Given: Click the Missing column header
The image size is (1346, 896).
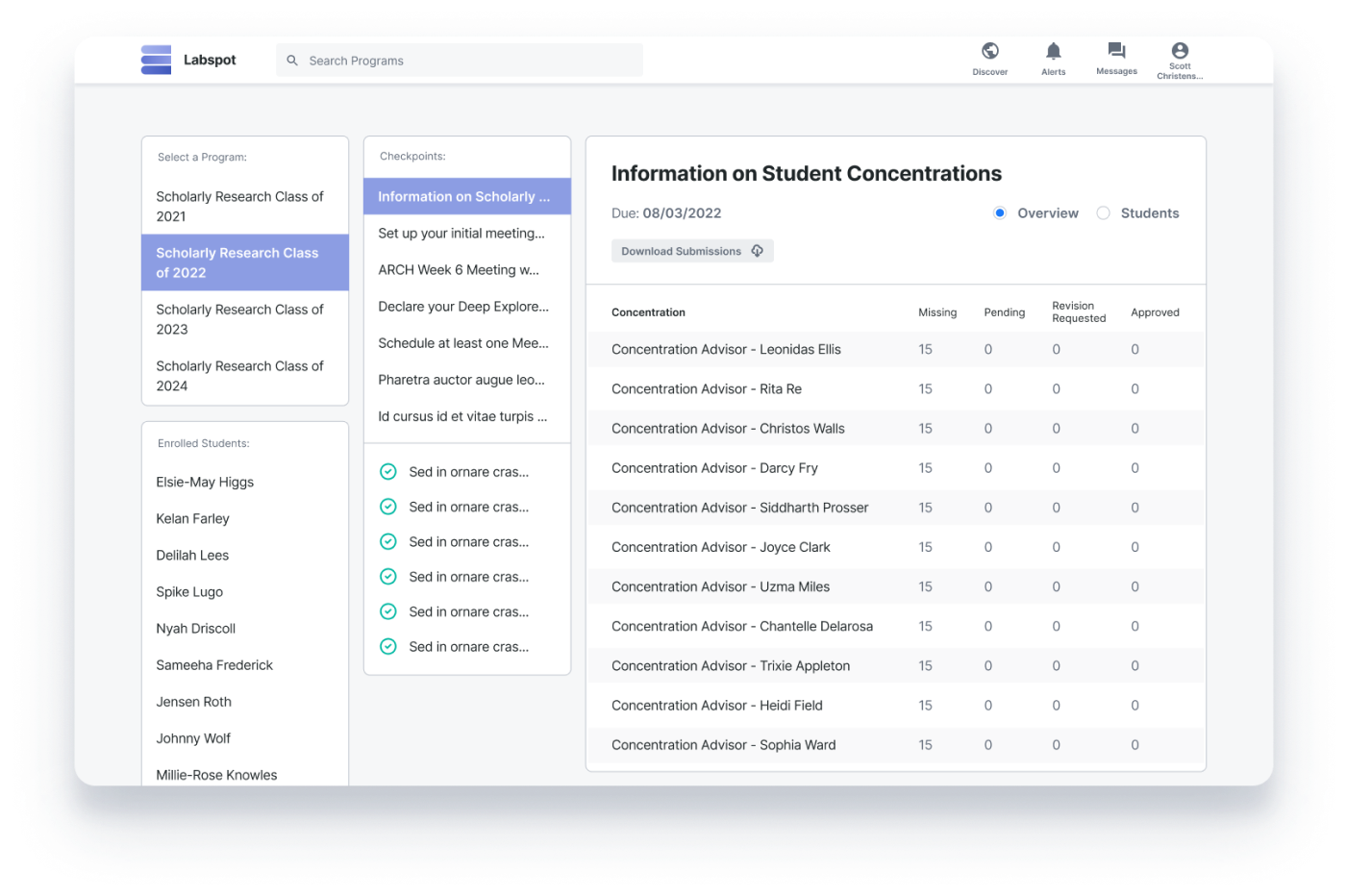Looking at the screenshot, I should [937, 312].
